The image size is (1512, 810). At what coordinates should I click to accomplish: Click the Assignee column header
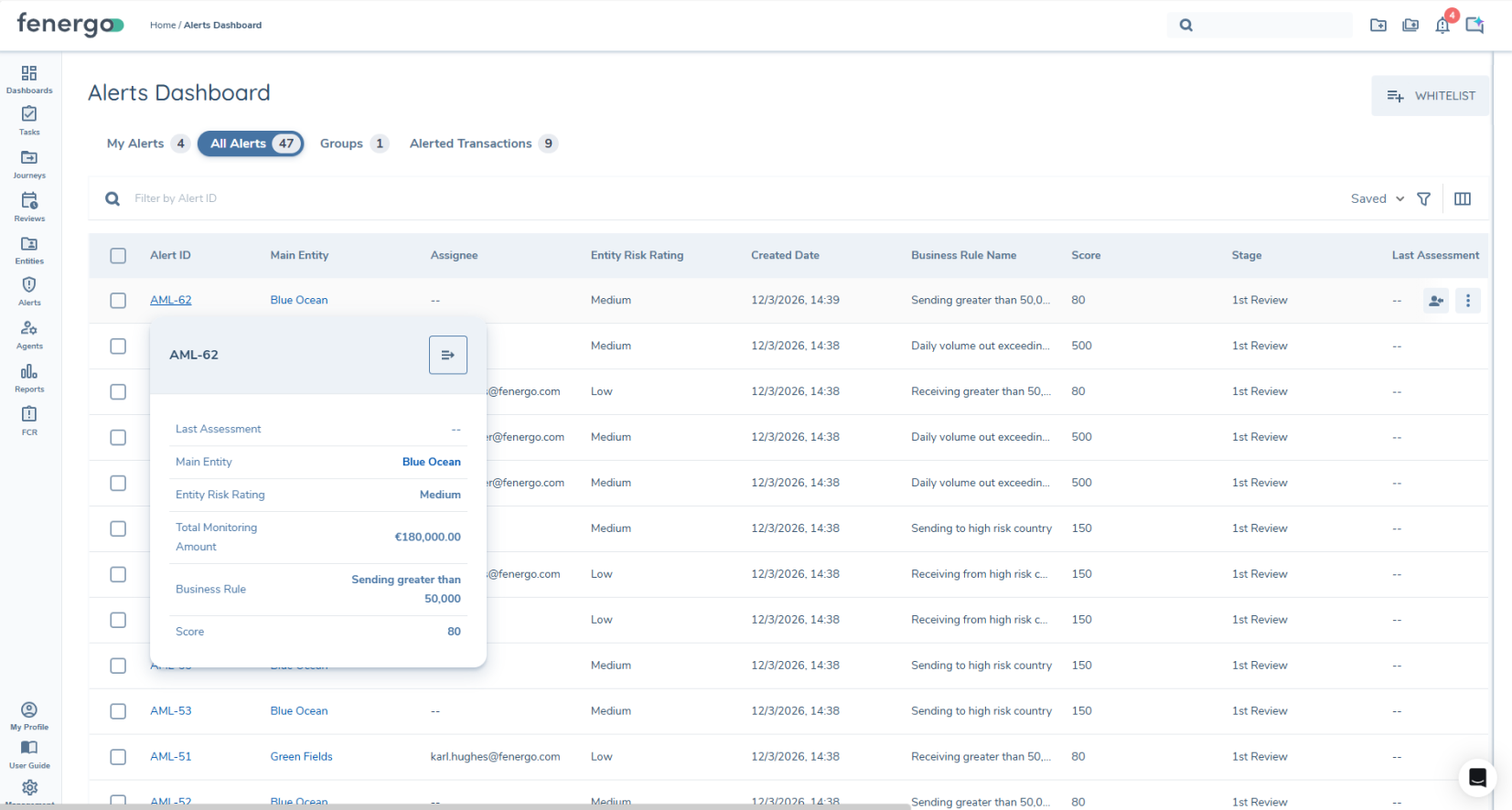pos(454,255)
